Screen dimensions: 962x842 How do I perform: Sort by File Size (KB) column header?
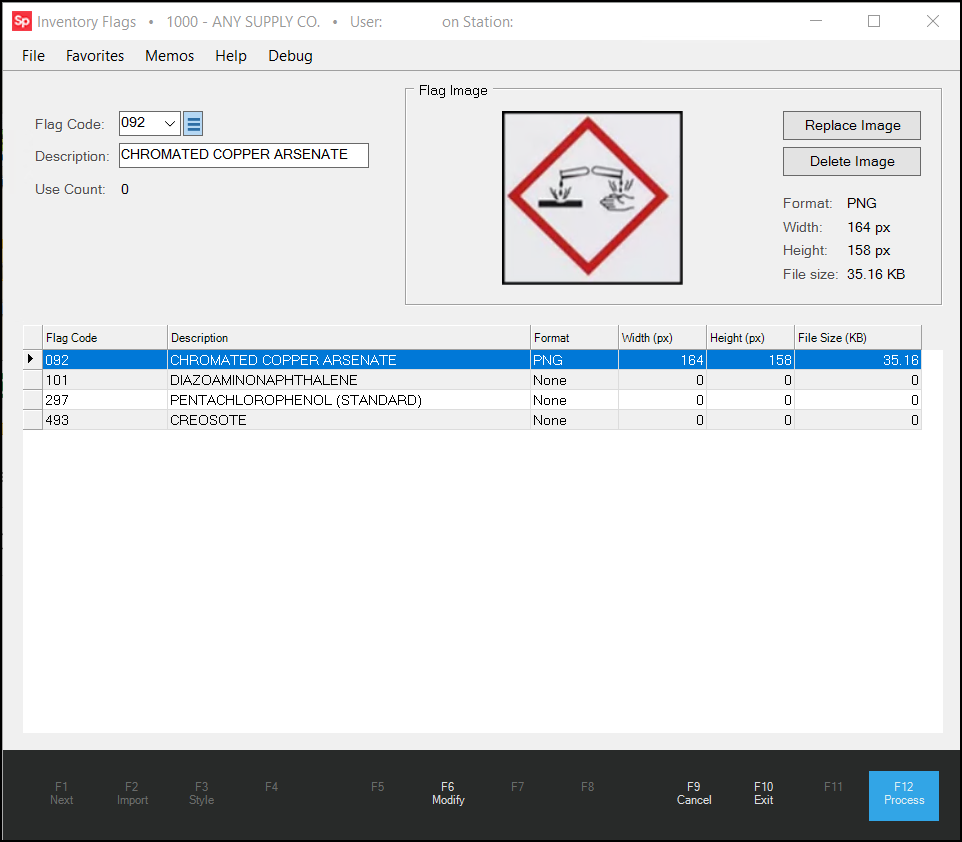(x=858, y=338)
